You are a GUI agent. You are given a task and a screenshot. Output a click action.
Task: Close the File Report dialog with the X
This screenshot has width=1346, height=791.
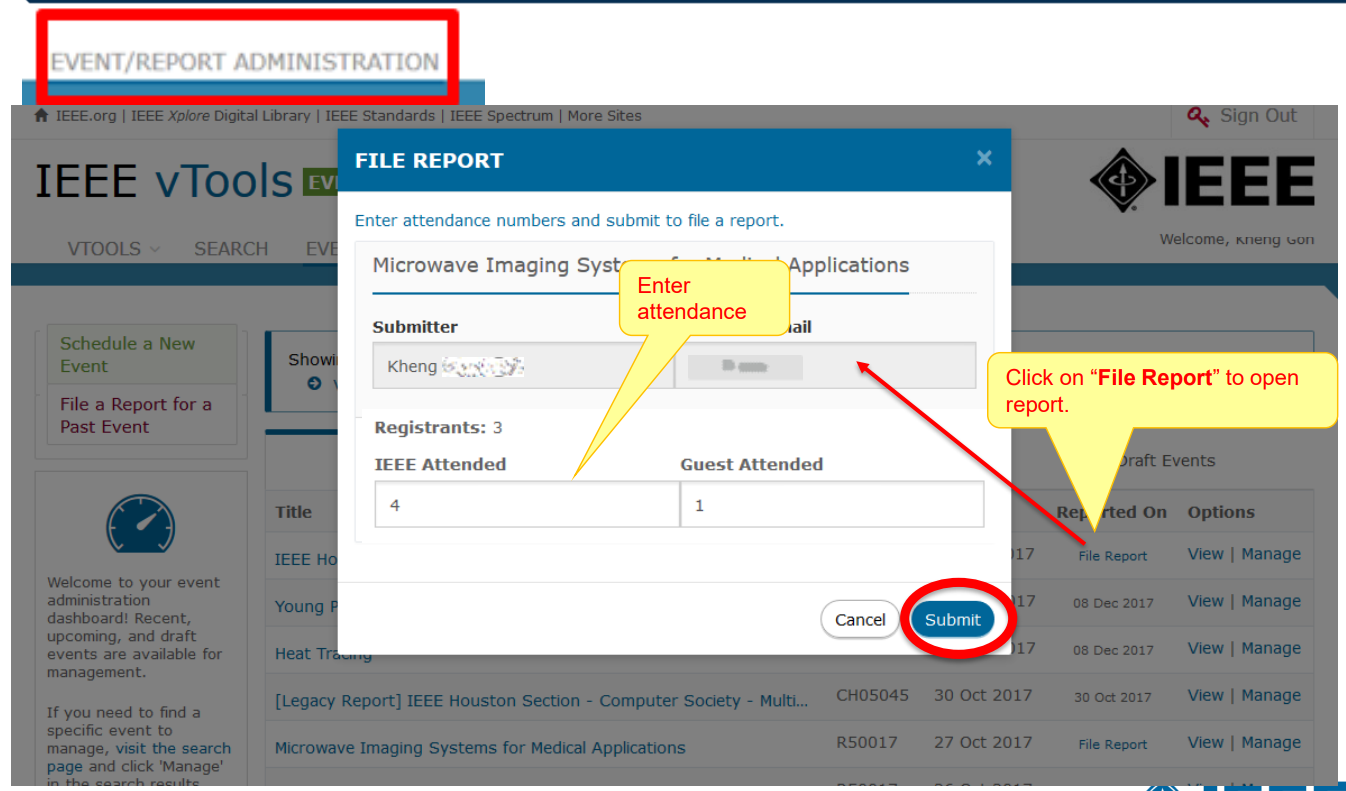pos(984,158)
